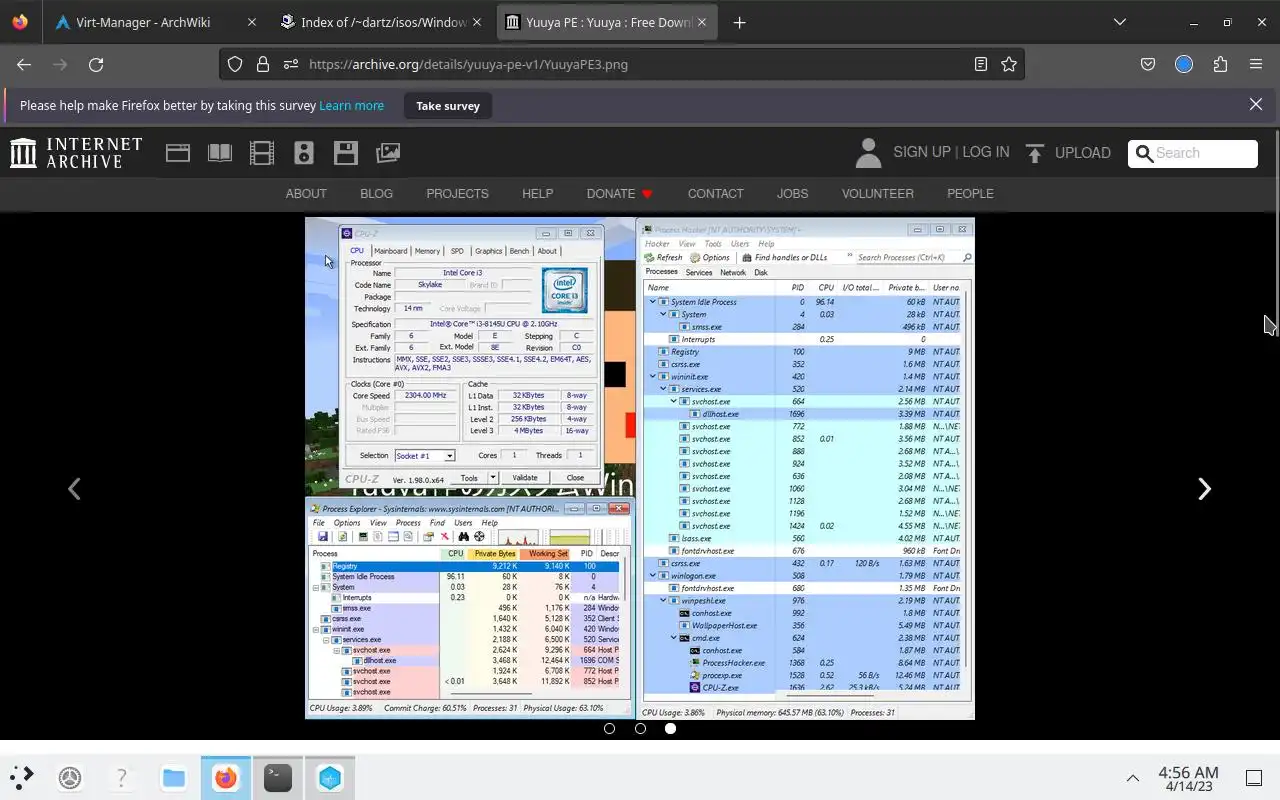
Task: Dismiss the Firefox survey notification bar
Action: (x=1256, y=104)
